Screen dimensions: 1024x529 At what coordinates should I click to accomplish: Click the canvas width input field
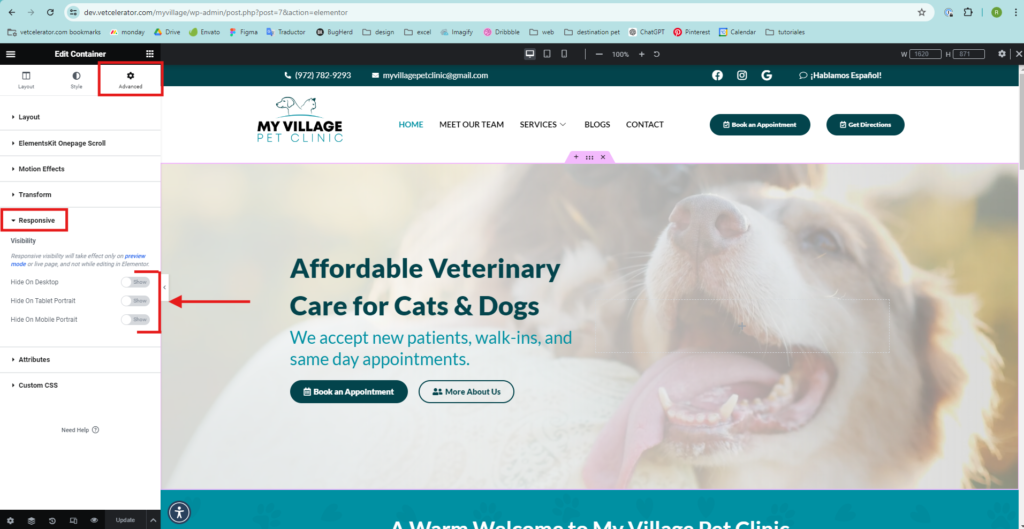pyautogui.click(x=927, y=54)
